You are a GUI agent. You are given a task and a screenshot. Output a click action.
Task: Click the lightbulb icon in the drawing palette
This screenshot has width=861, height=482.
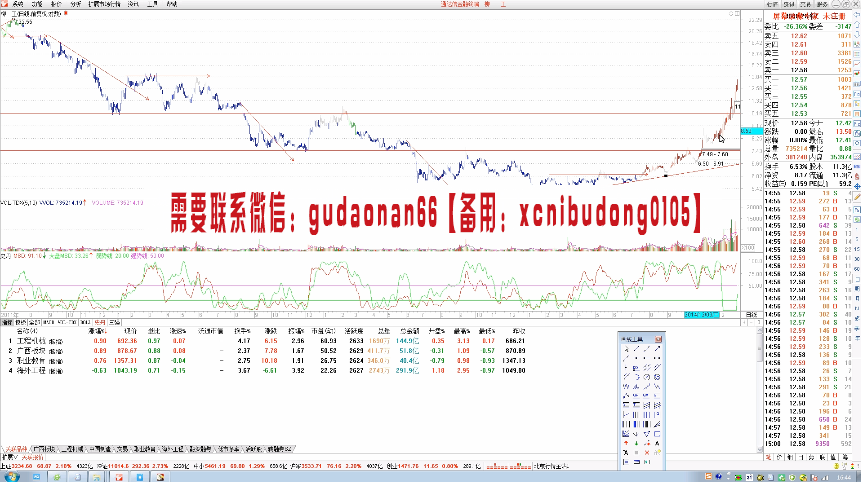point(657,452)
